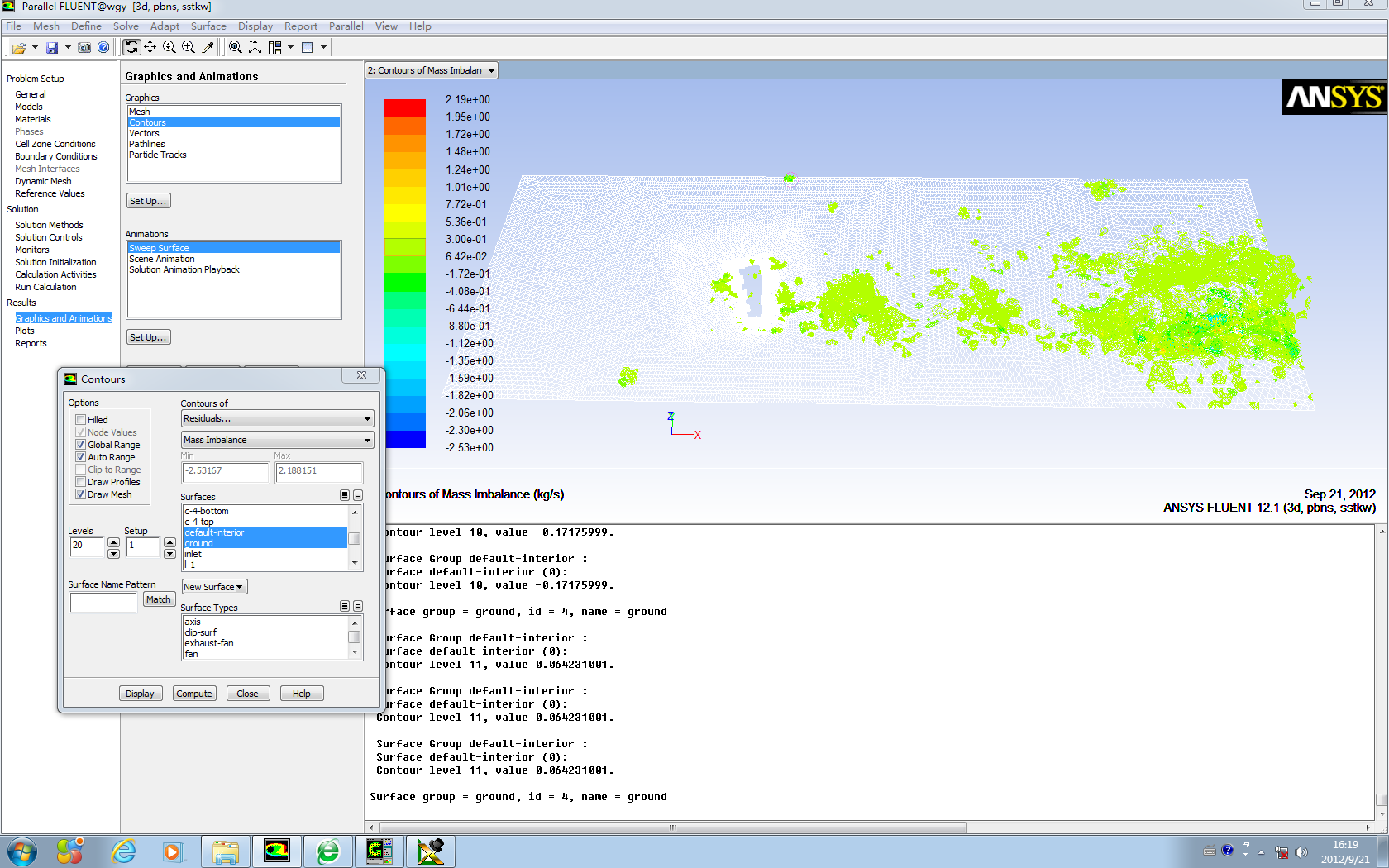Expand the New Surface dropdown
This screenshot has height=868, width=1389.
click(213, 587)
